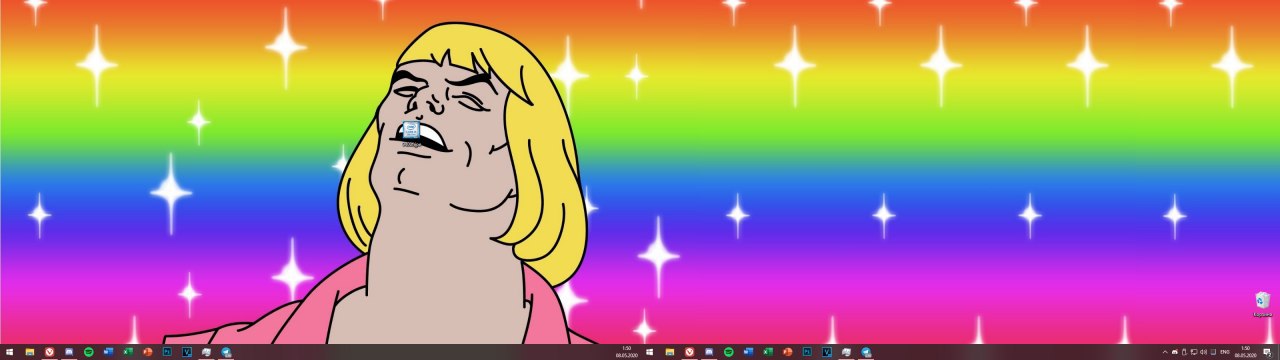Image resolution: width=1280 pixels, height=360 pixels.
Task: Switch the ENG input language indicator
Action: [x=1225, y=352]
